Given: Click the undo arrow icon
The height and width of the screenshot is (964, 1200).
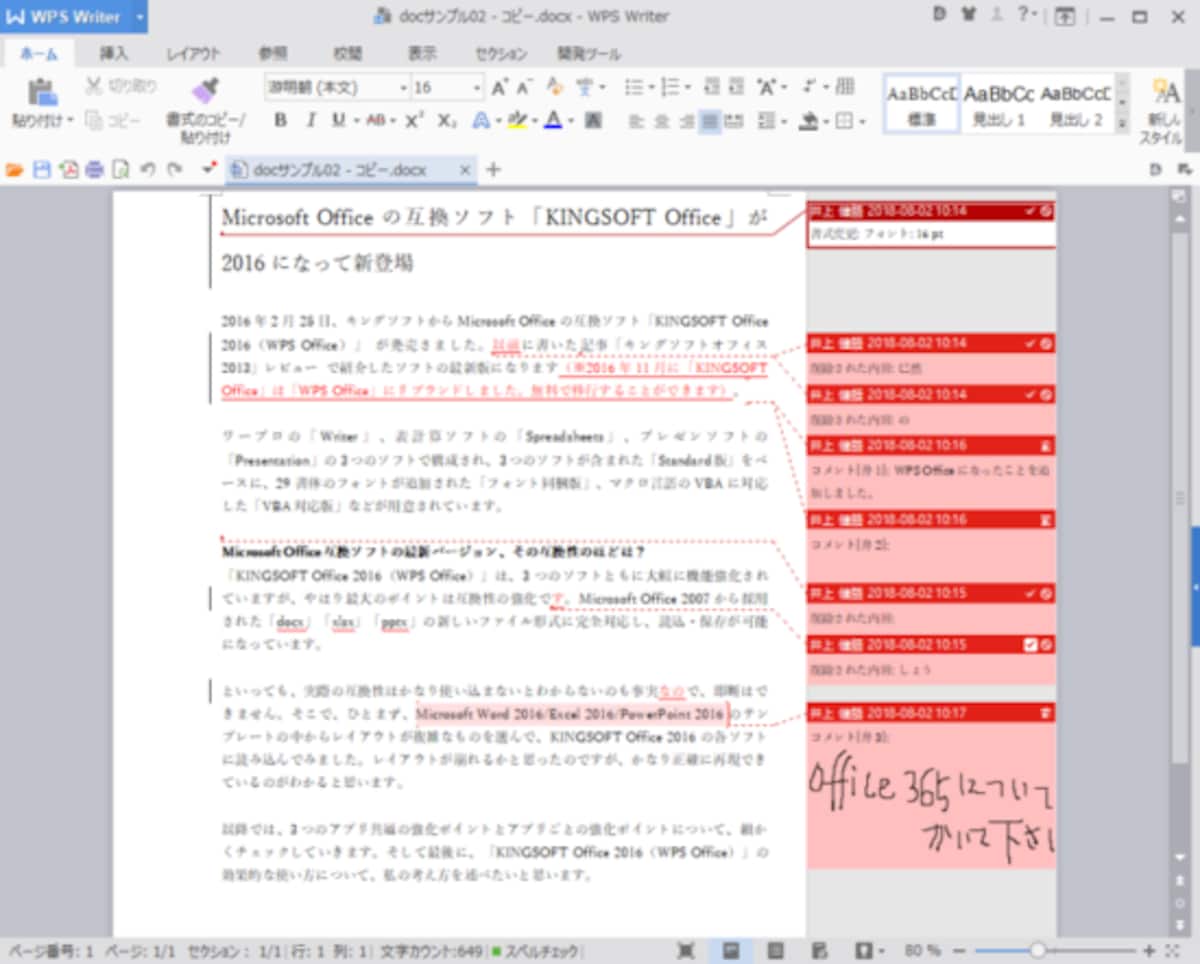Looking at the screenshot, I should coord(148,170).
